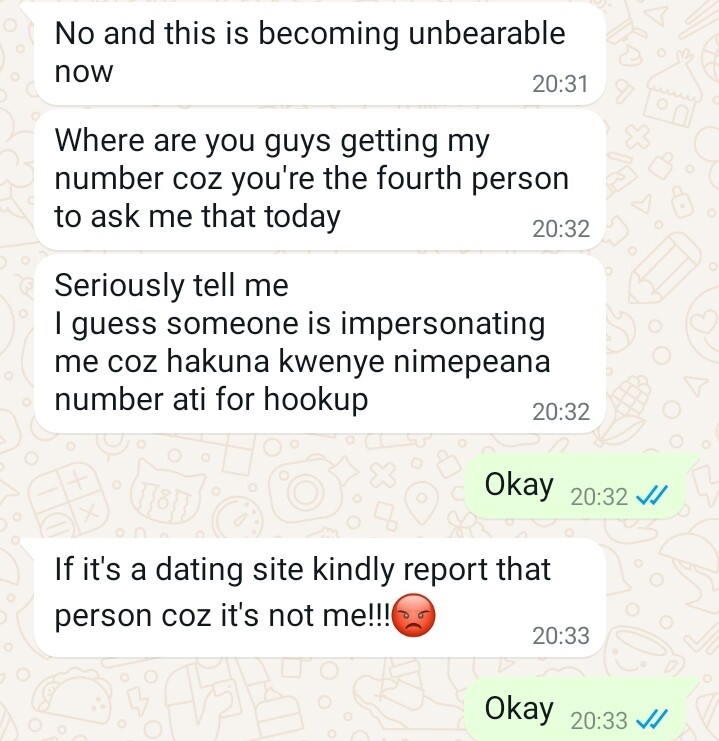Viewport: 719px width, 741px height.
Task: Select the 'No and this is becoming unbearable' message
Action: (x=320, y=52)
